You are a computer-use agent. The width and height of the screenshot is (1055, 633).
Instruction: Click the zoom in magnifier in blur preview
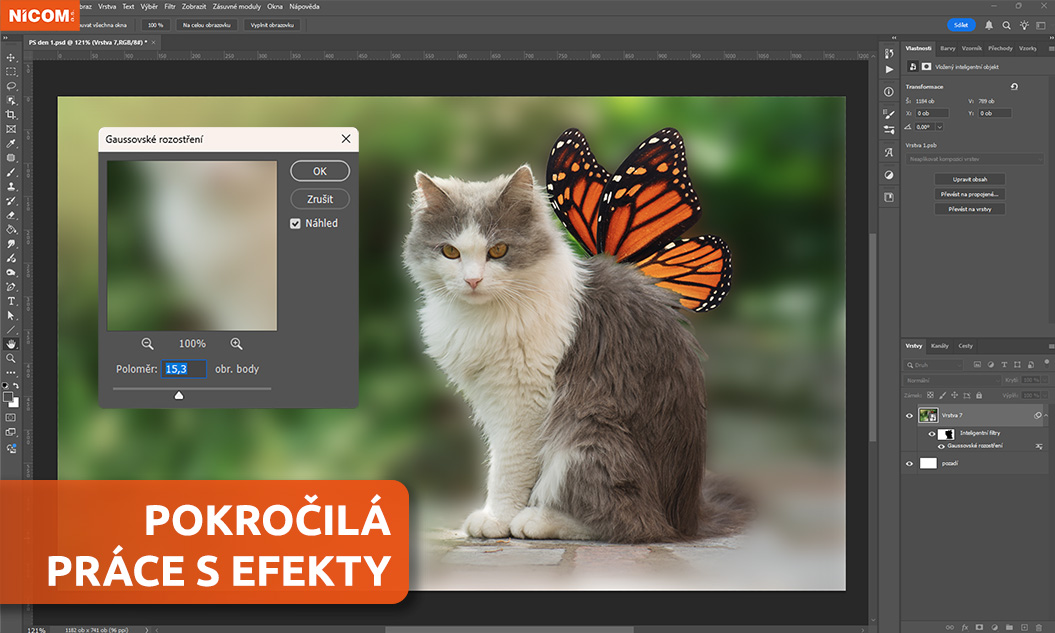tap(236, 343)
